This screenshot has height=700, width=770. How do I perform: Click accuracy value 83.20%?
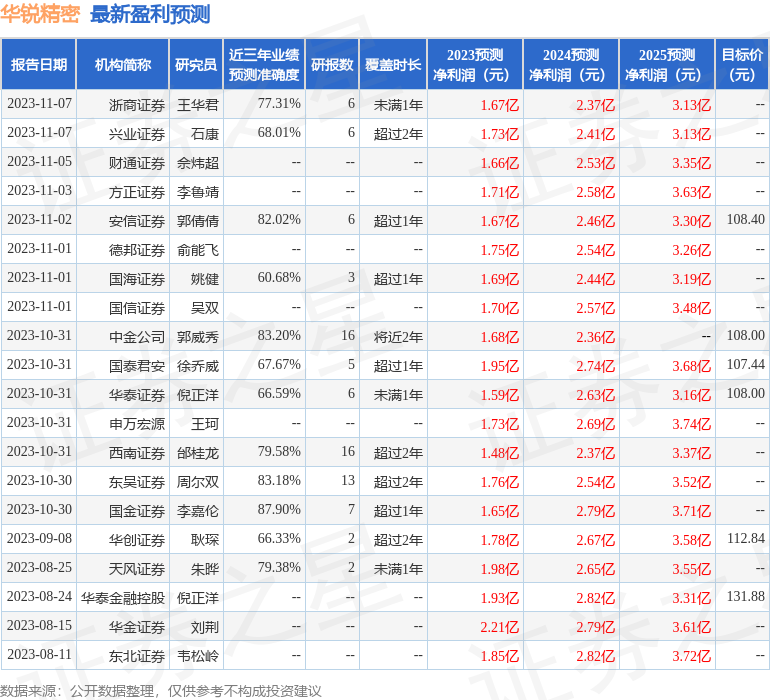pos(279,335)
